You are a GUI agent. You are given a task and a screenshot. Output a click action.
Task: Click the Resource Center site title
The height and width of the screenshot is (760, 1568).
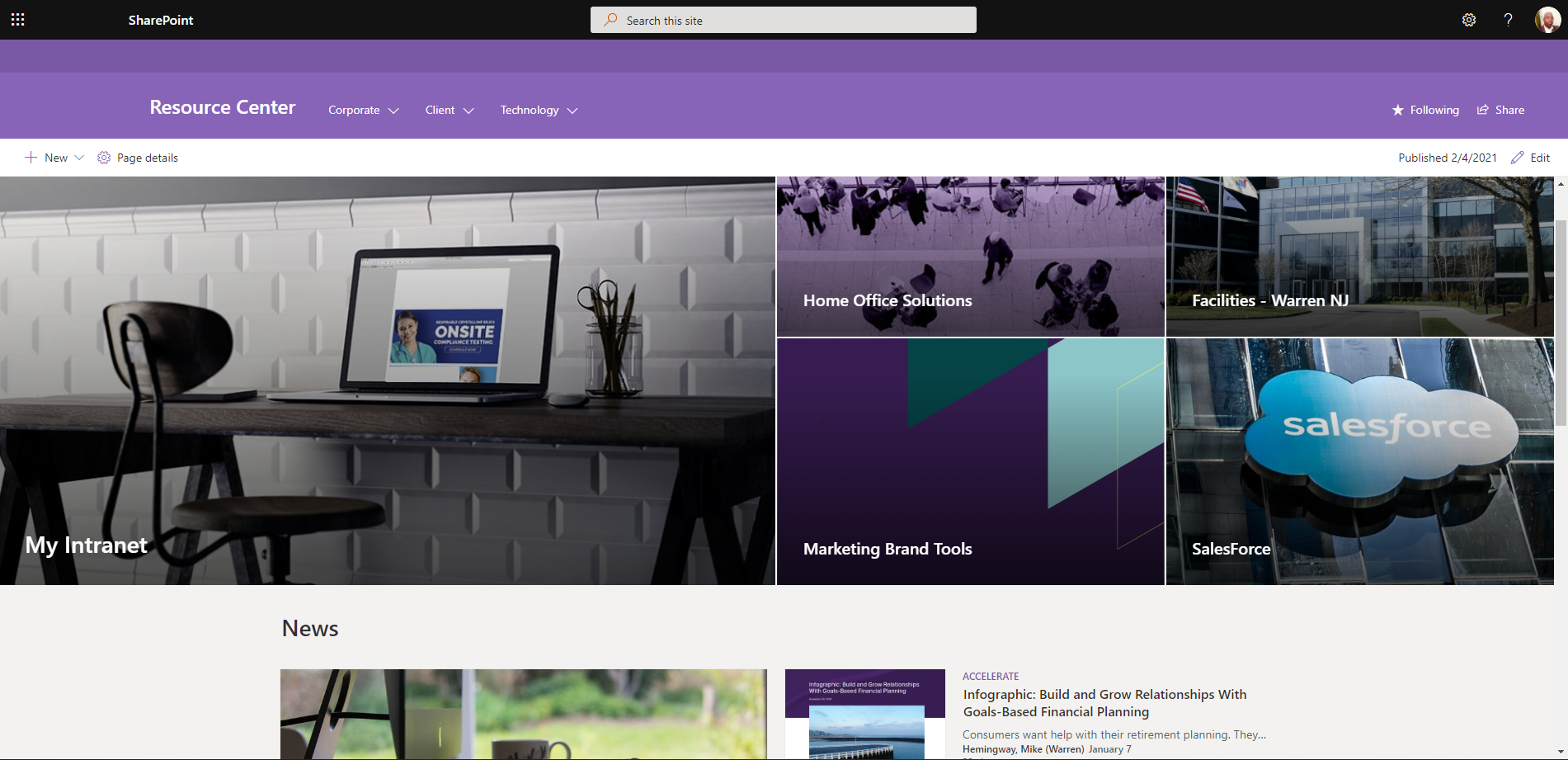[x=222, y=107]
